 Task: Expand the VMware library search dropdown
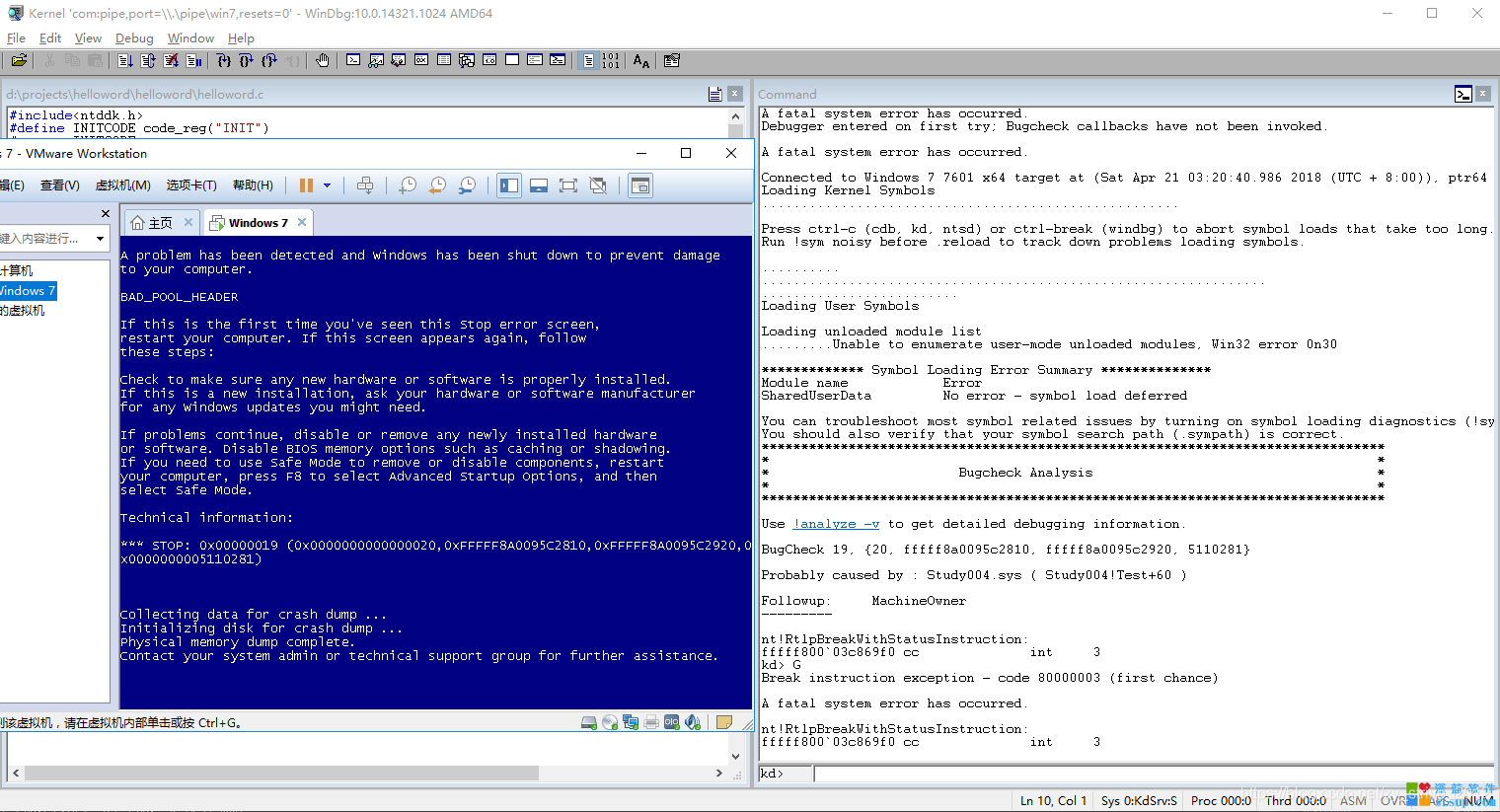click(x=100, y=239)
